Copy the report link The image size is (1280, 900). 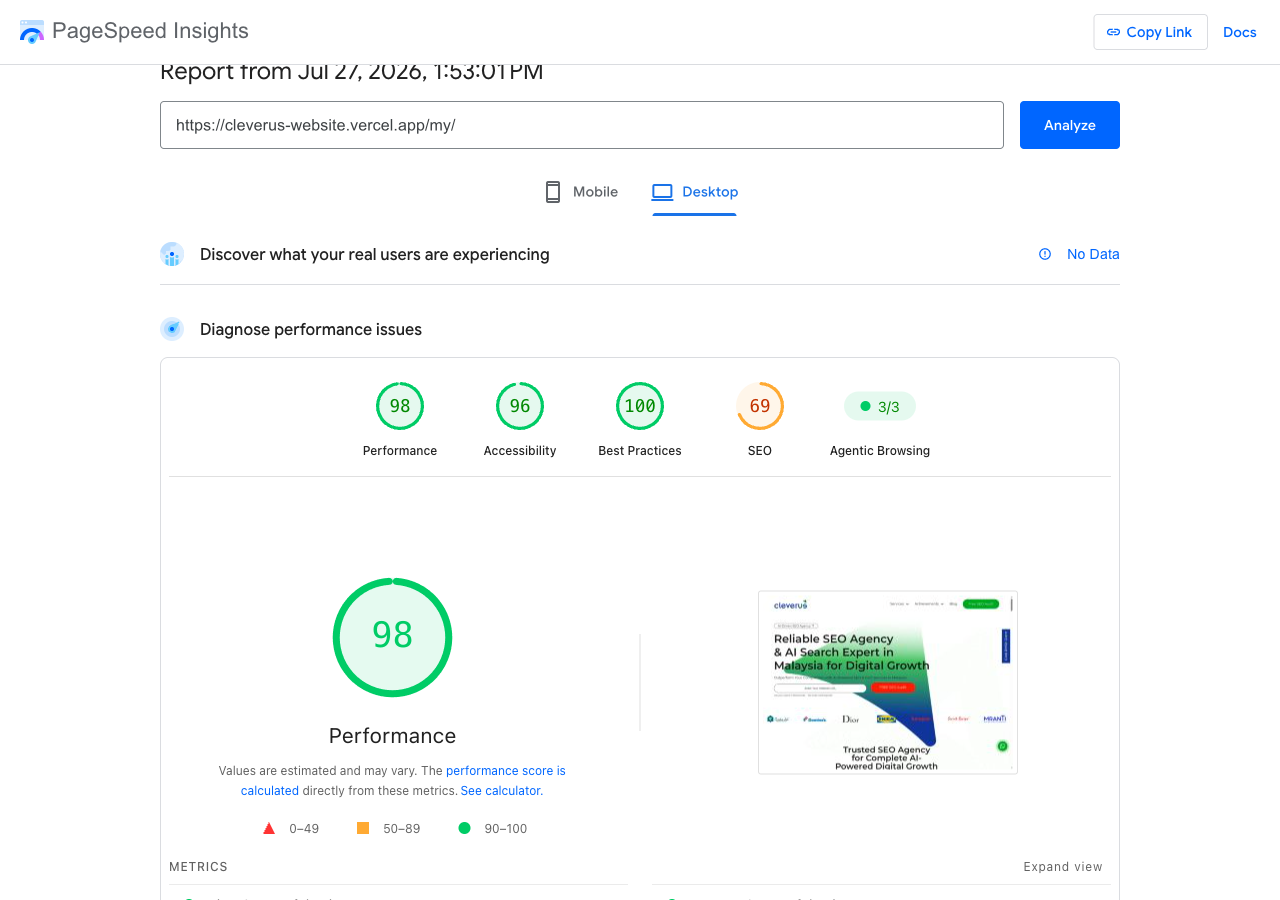[1150, 32]
